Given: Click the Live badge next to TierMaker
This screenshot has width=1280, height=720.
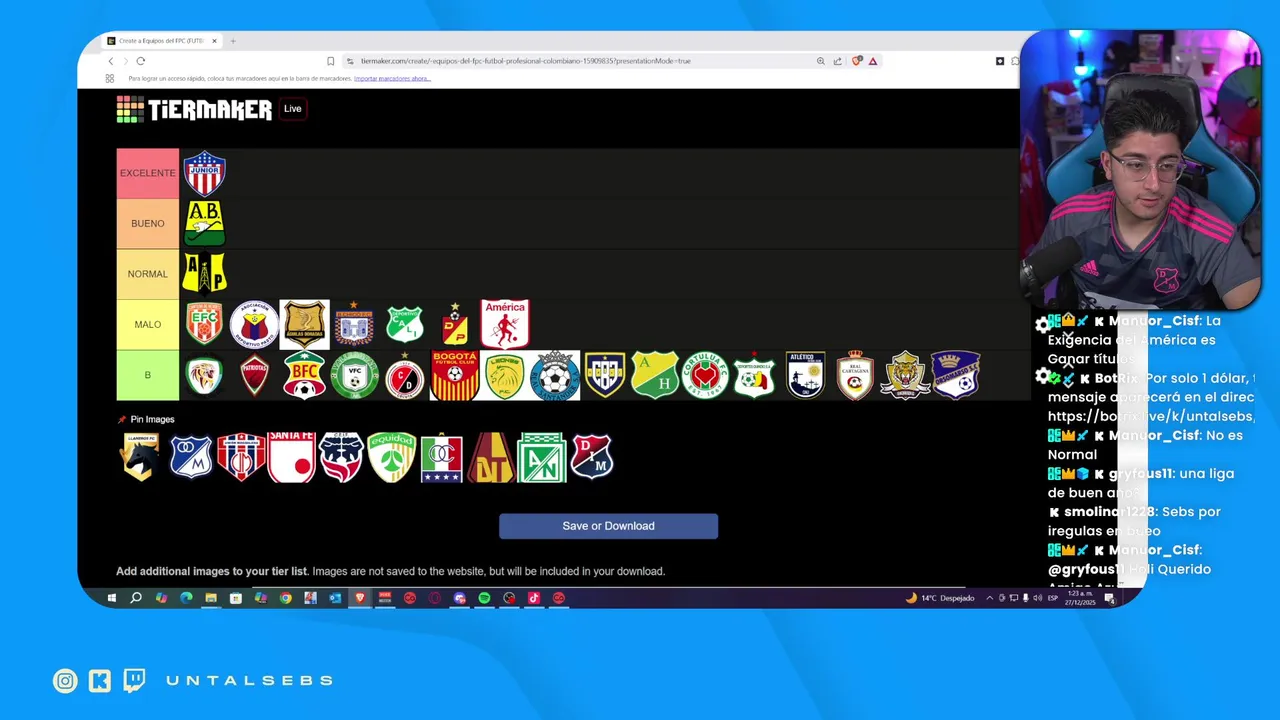Looking at the screenshot, I should [292, 109].
